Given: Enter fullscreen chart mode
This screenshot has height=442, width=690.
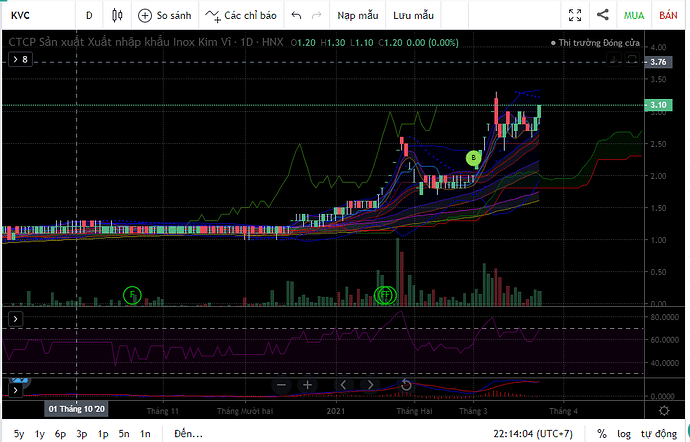Looking at the screenshot, I should [x=575, y=15].
